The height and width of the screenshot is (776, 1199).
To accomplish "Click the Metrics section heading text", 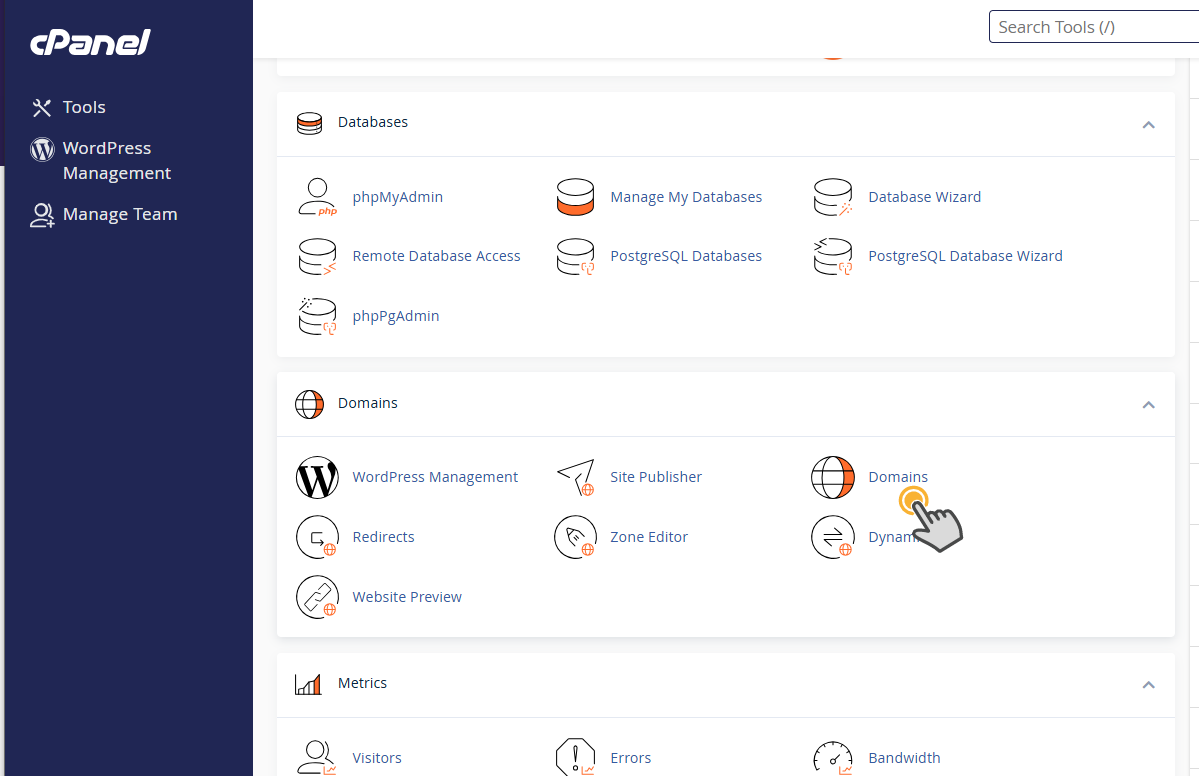I will (362, 683).
